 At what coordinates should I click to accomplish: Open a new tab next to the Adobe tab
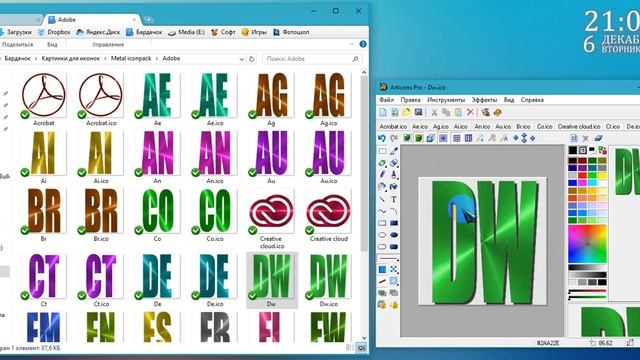[x=149, y=19]
